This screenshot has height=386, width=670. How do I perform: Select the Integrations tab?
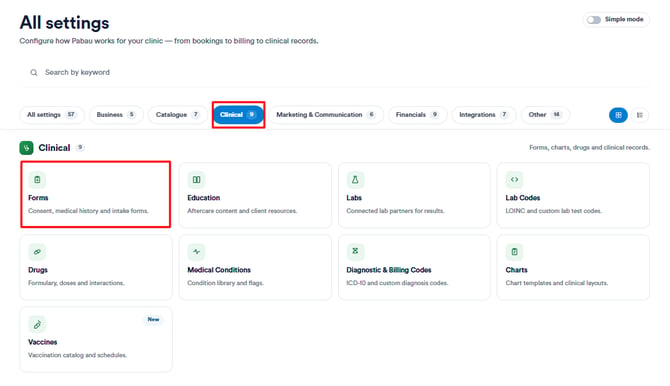click(x=484, y=115)
